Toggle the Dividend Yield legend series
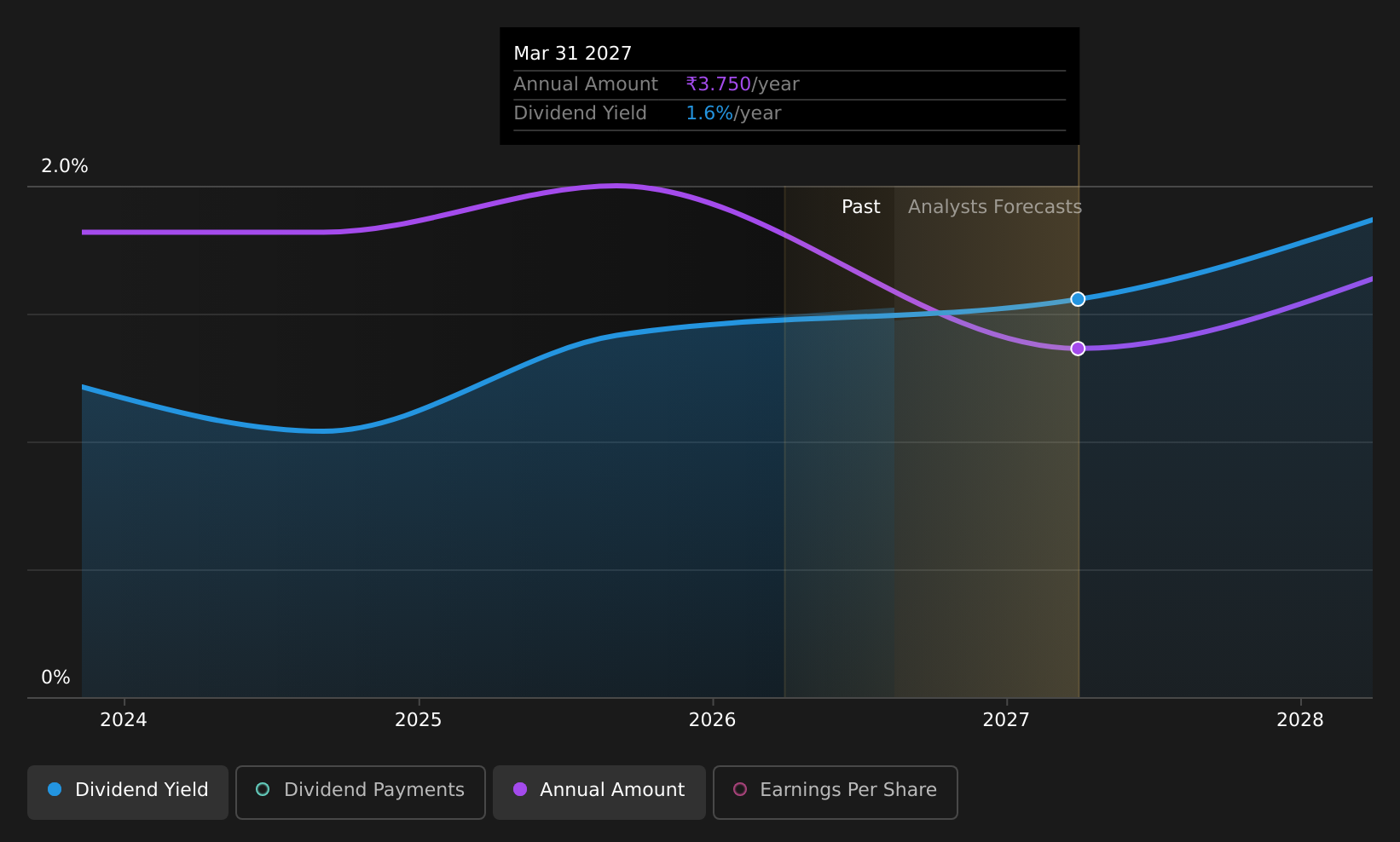This screenshot has width=1400, height=842. (128, 792)
